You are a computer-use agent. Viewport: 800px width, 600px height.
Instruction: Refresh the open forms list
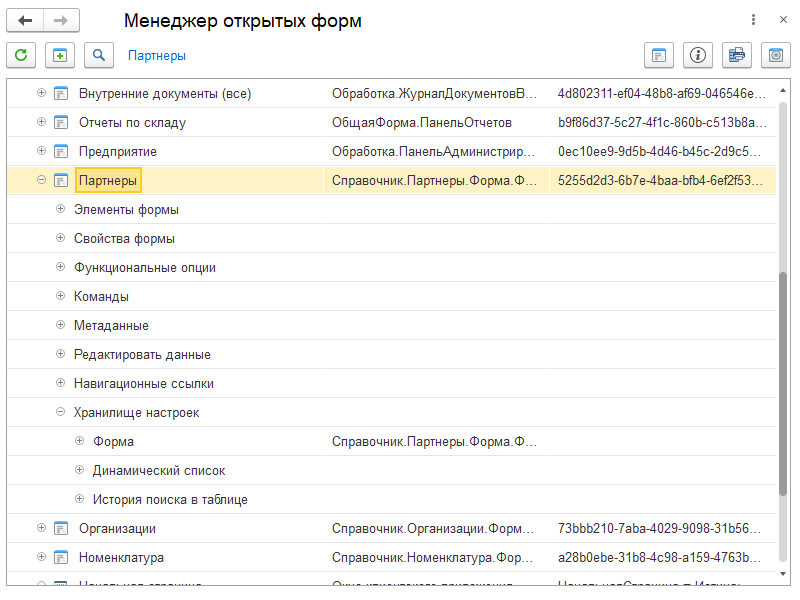(x=21, y=55)
